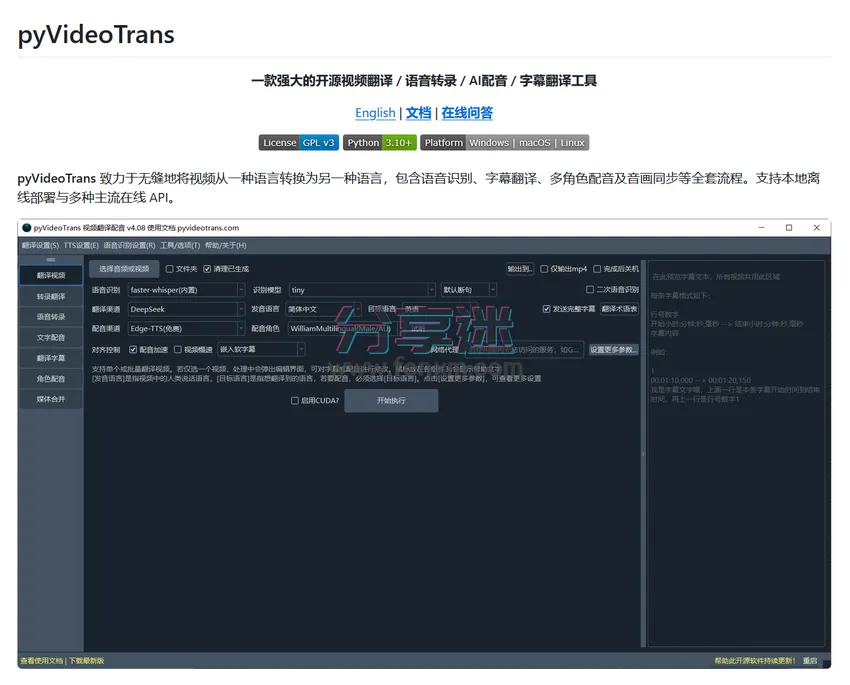Open the 翻译设置(S) menu
The image size is (850, 685).
point(41,245)
